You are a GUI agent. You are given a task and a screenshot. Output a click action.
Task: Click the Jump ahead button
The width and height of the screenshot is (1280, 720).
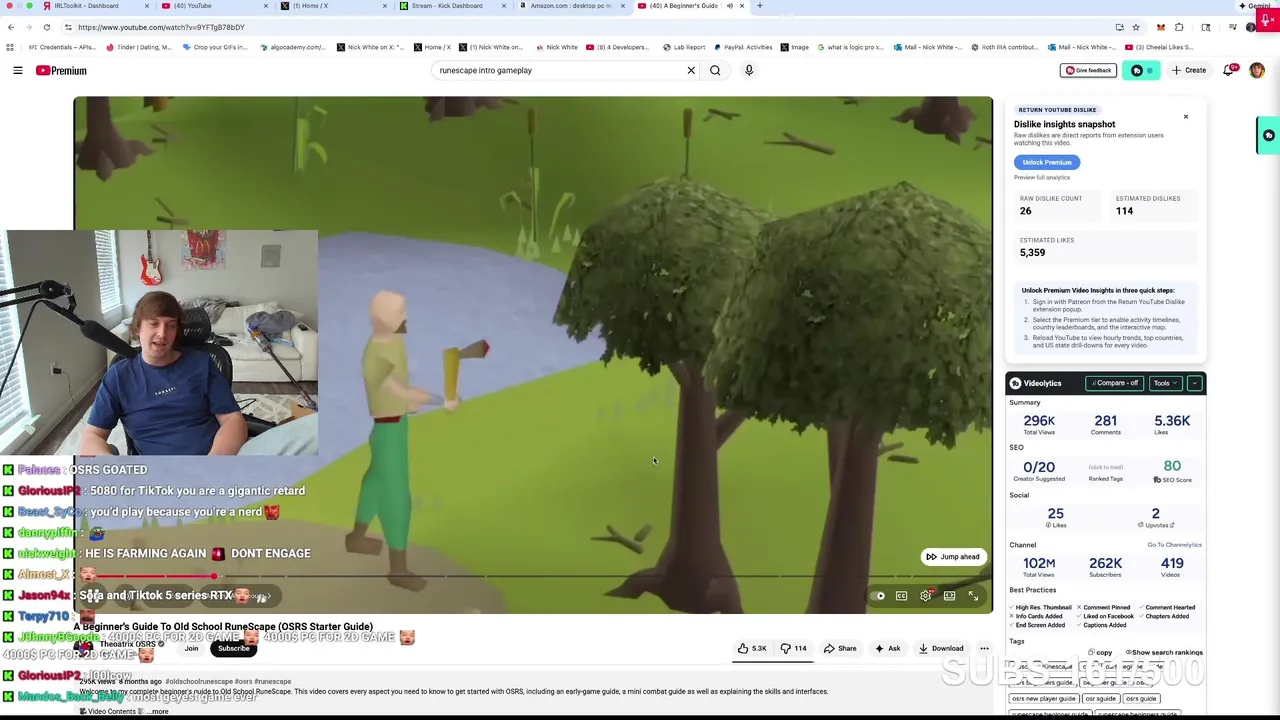click(953, 557)
